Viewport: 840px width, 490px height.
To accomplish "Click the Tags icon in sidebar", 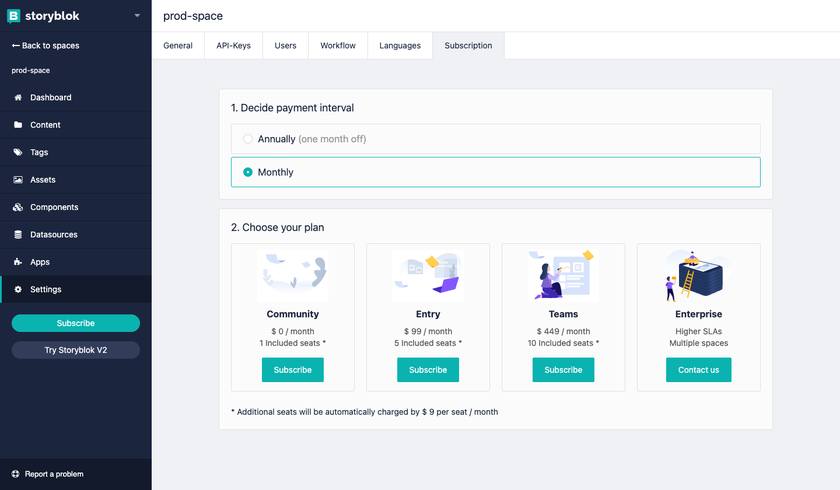I will [18, 153].
